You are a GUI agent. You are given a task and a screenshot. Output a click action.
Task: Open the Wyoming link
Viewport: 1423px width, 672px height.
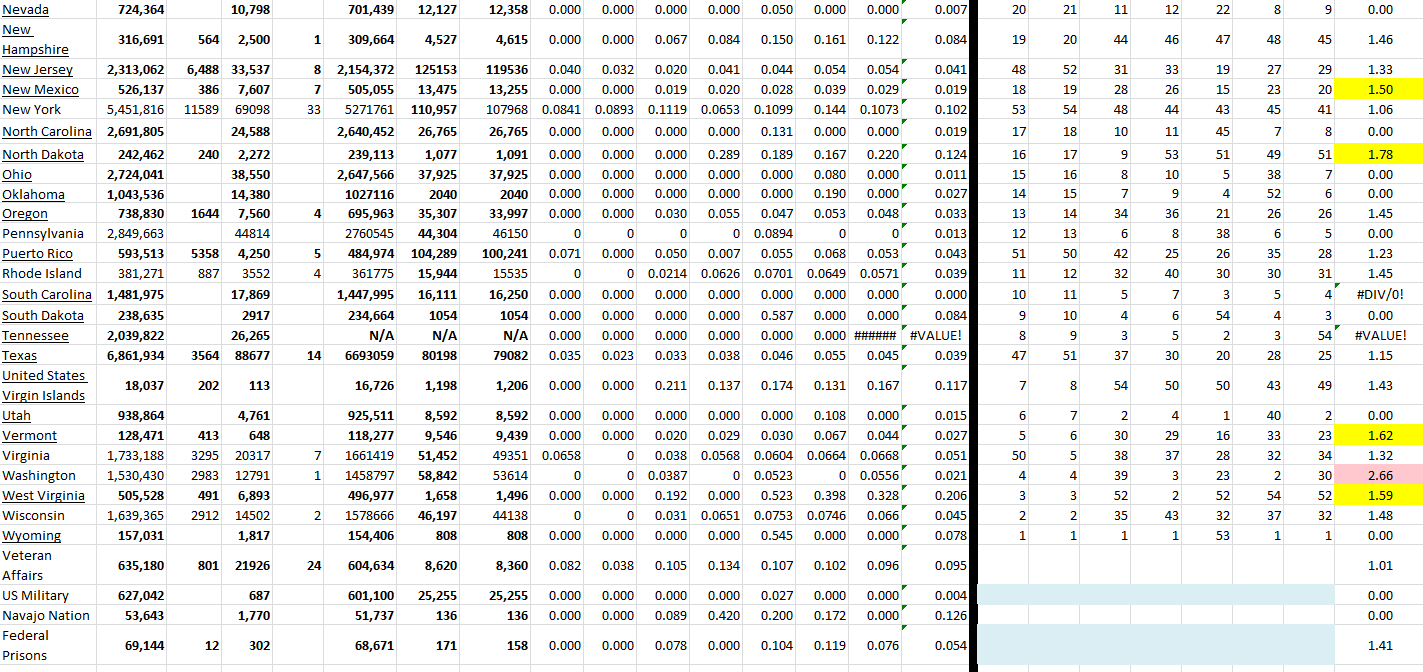coord(31,535)
